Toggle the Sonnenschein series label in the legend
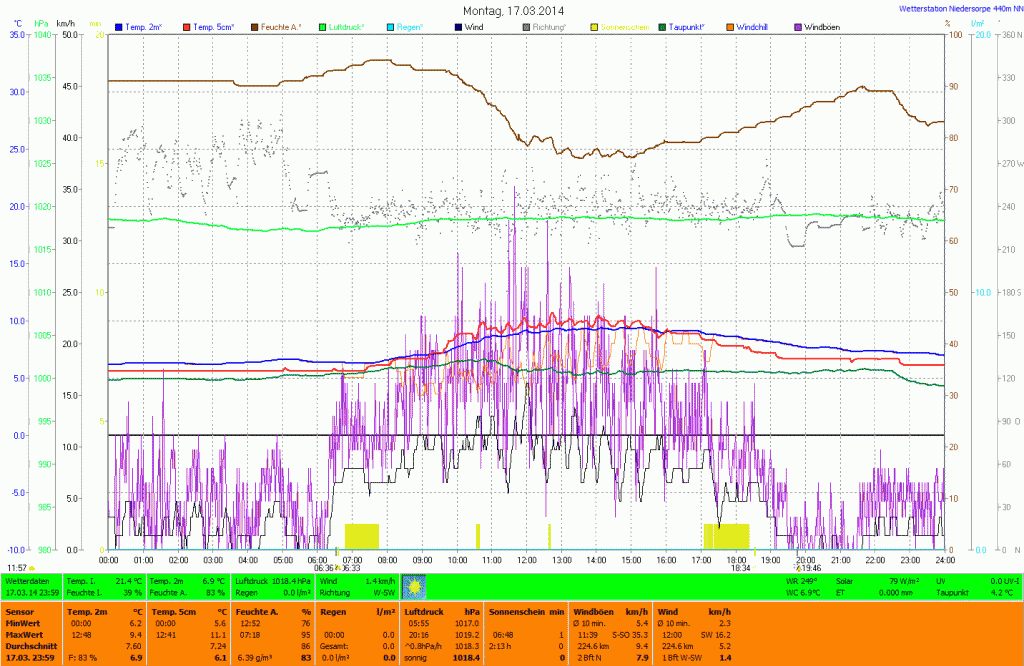Screen dimensions: 1024x666 coord(624,27)
